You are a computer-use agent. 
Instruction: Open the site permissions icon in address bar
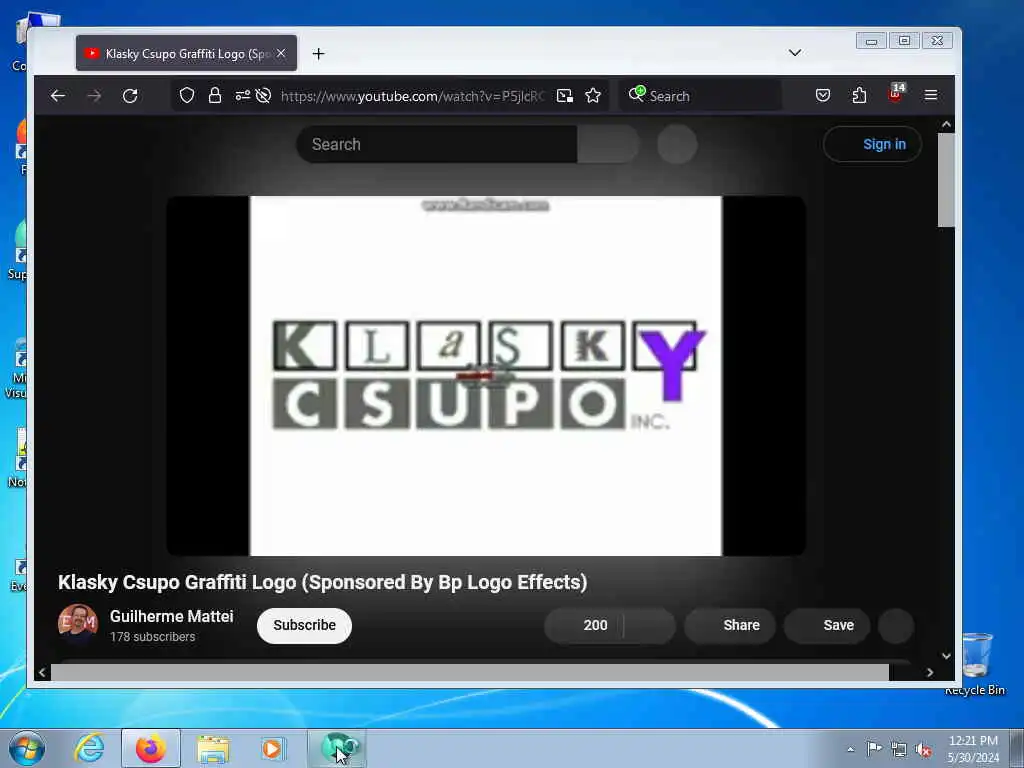pyautogui.click(x=243, y=96)
